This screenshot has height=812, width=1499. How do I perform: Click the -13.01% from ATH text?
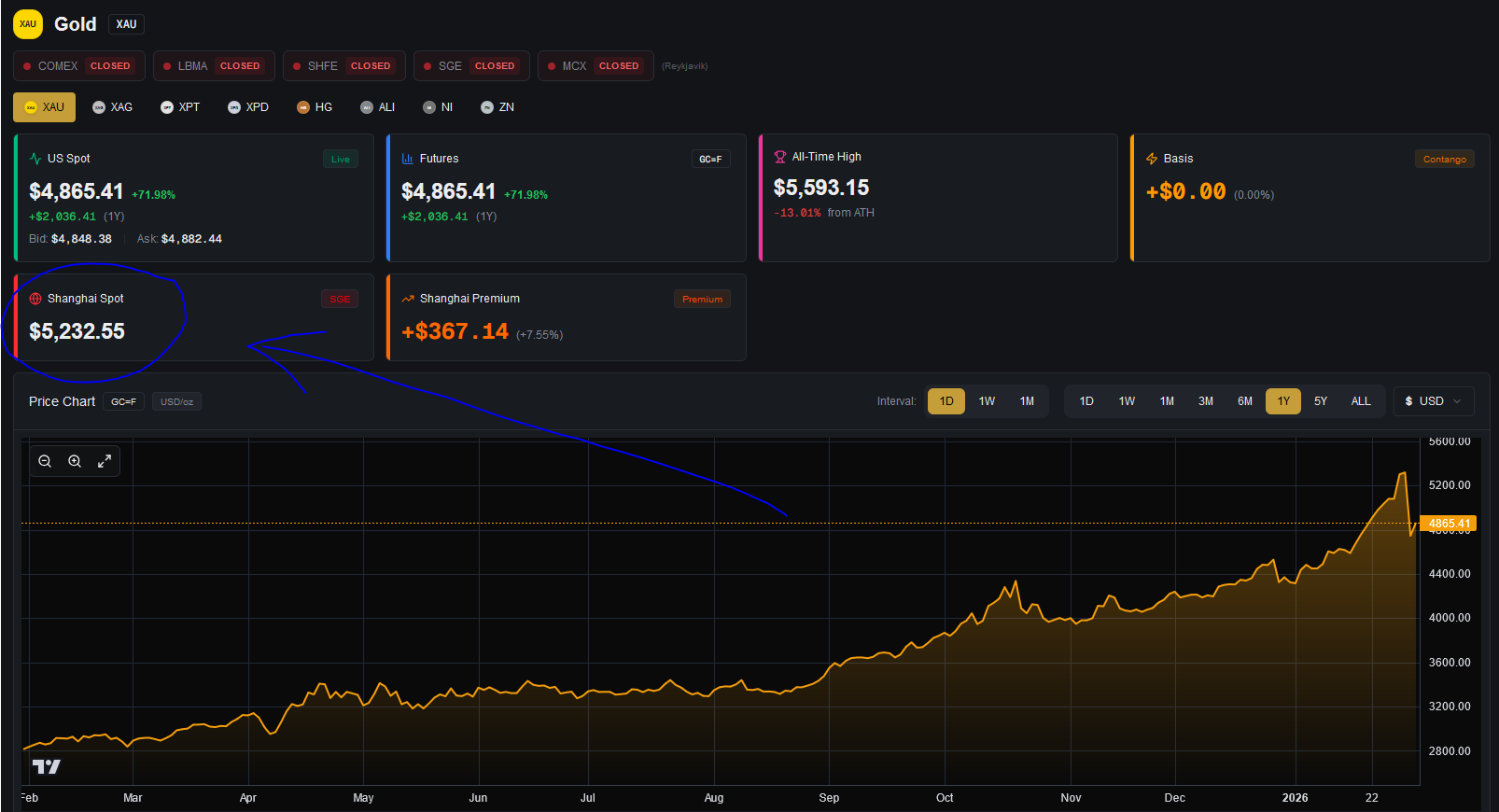click(x=824, y=213)
